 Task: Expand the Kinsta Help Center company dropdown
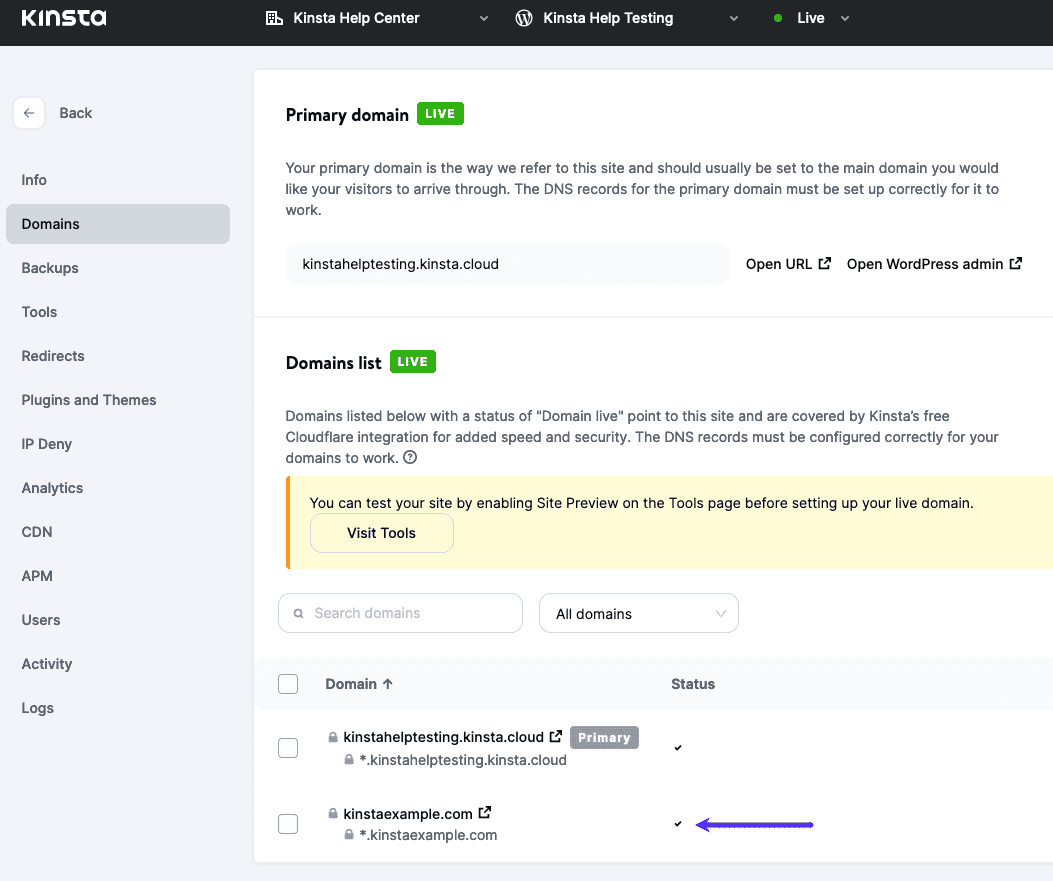coord(484,17)
